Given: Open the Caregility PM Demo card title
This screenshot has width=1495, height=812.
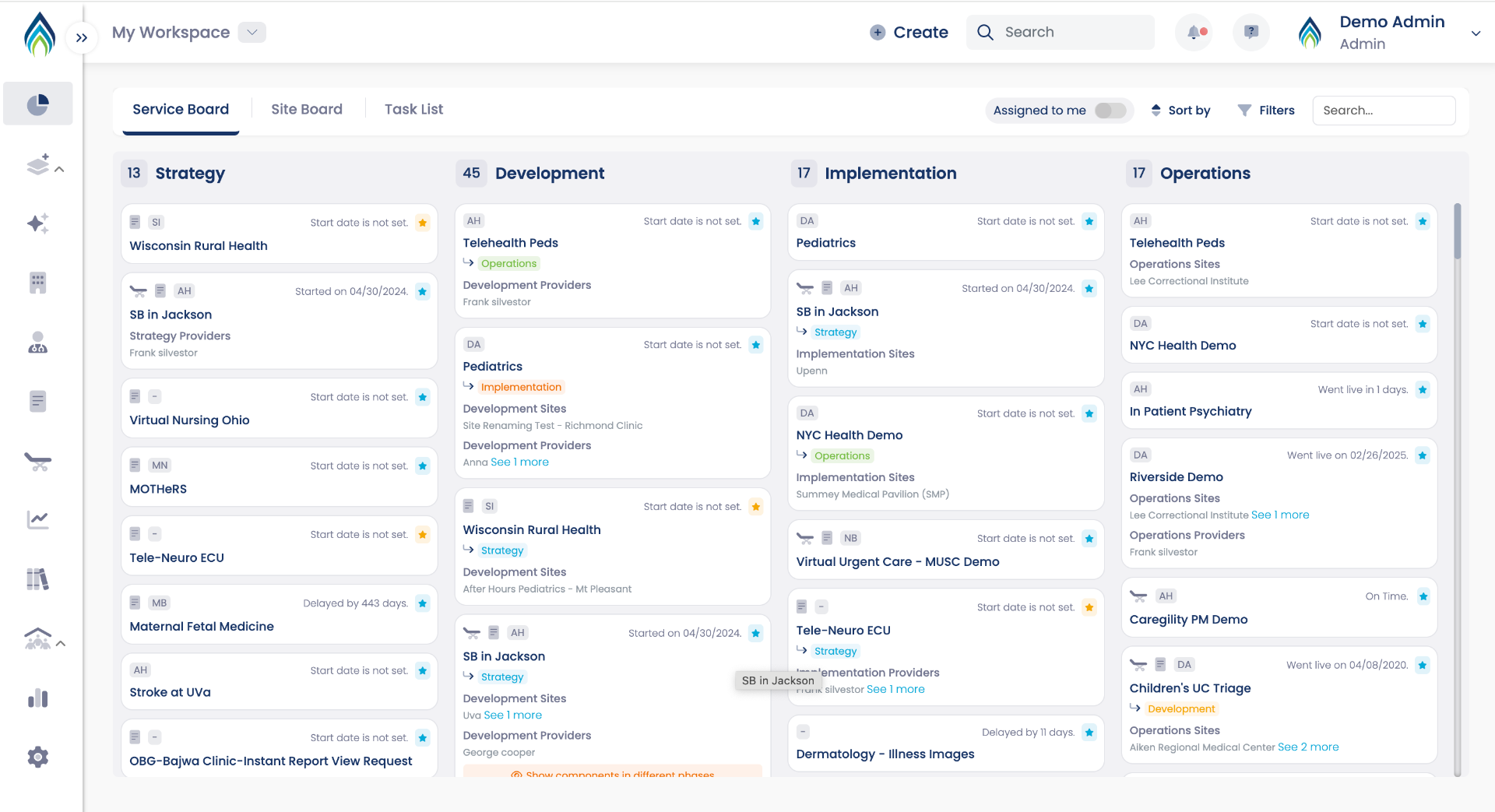Looking at the screenshot, I should click(x=1188, y=620).
